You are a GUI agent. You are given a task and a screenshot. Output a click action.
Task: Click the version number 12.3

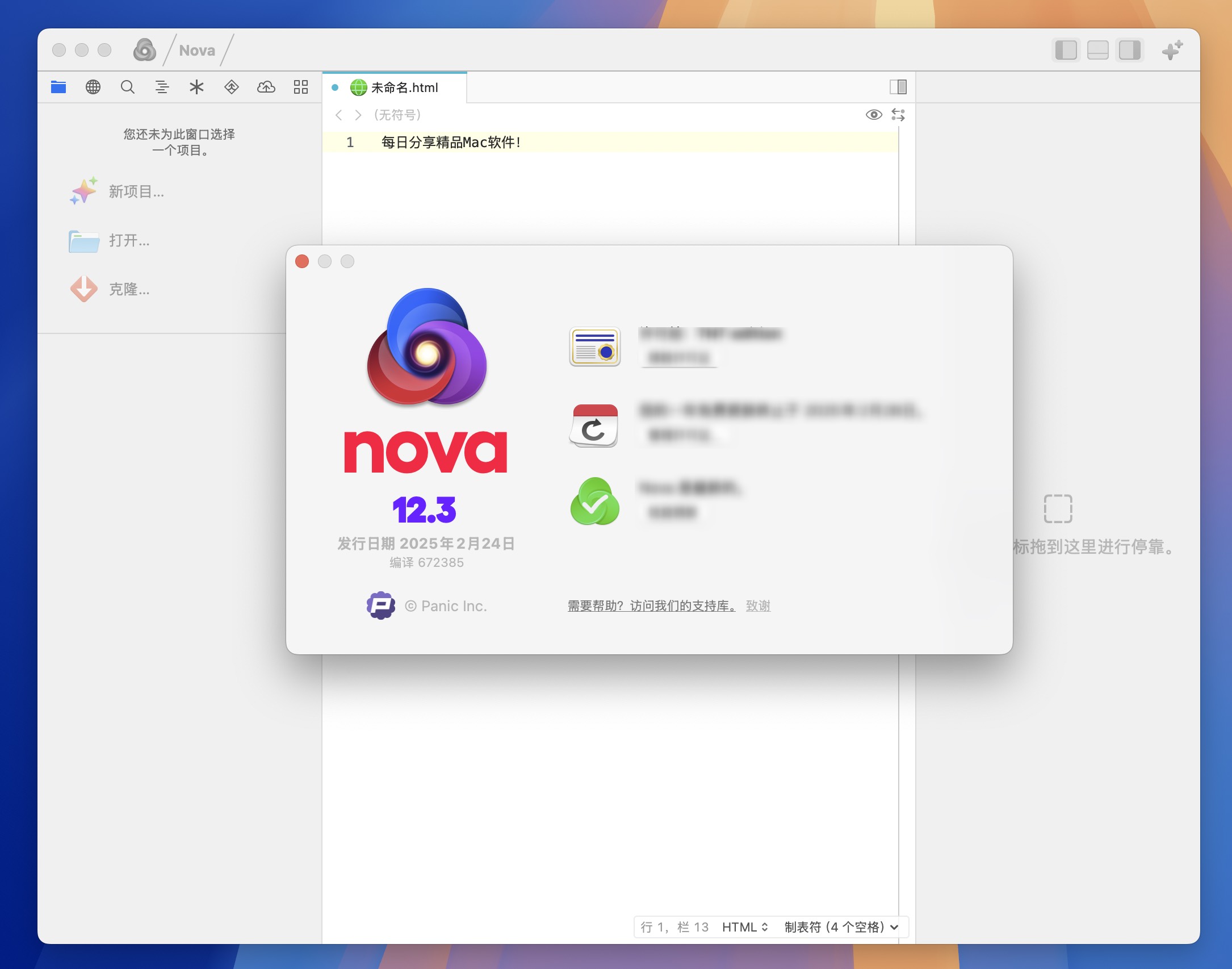(x=425, y=509)
